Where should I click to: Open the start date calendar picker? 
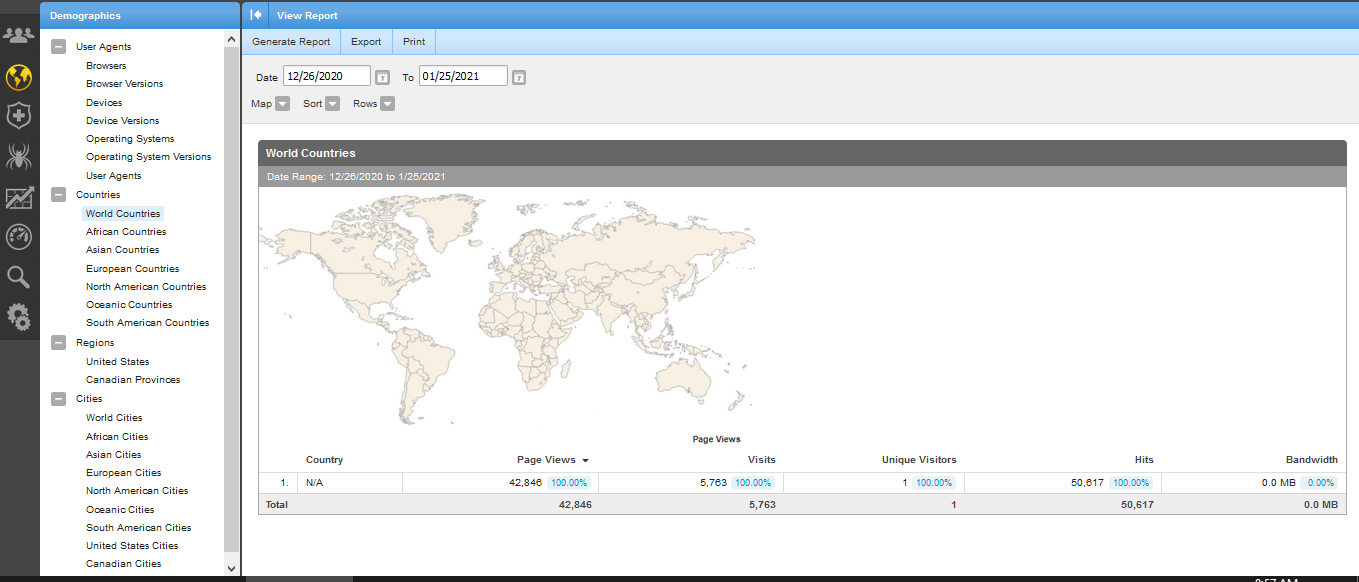pos(382,78)
